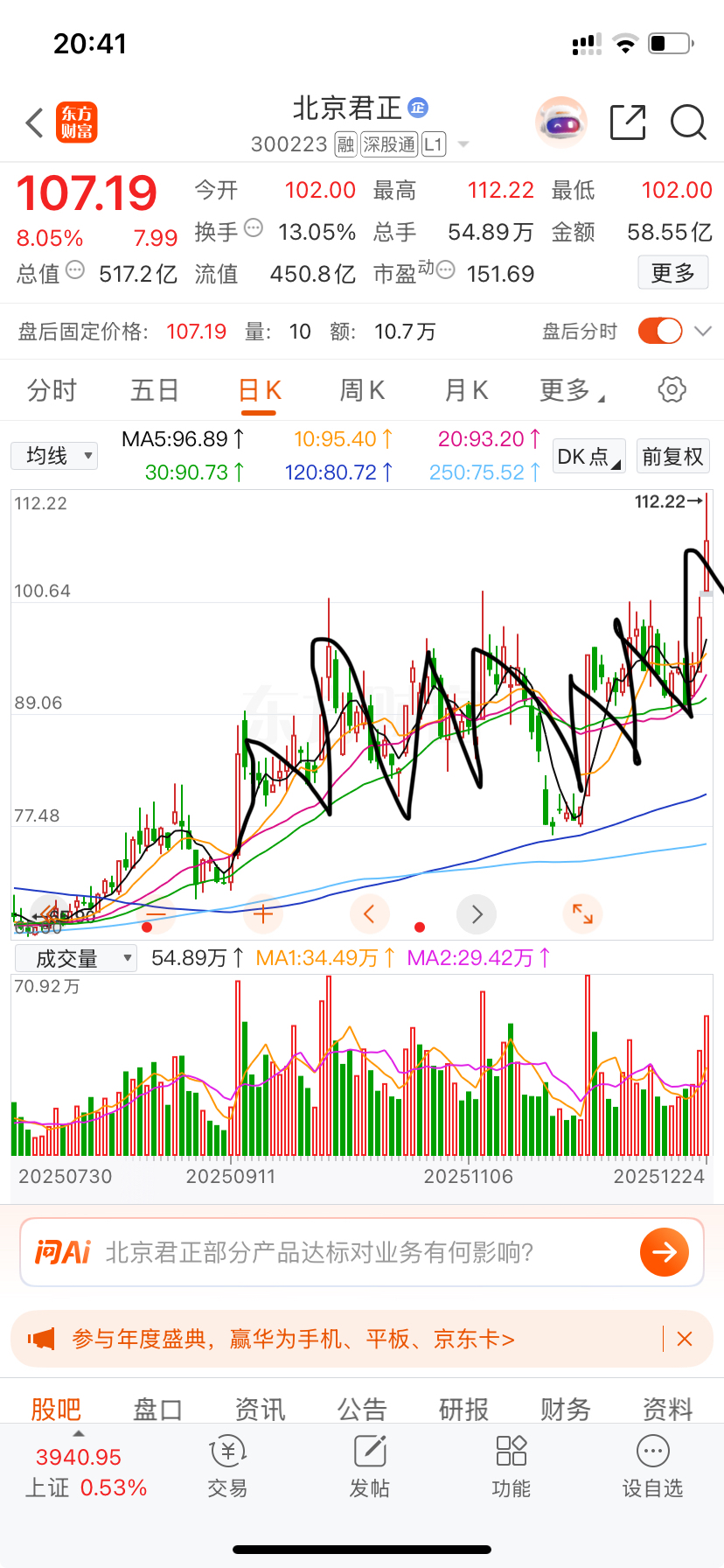Tap 发帖 to write post

(369, 1467)
